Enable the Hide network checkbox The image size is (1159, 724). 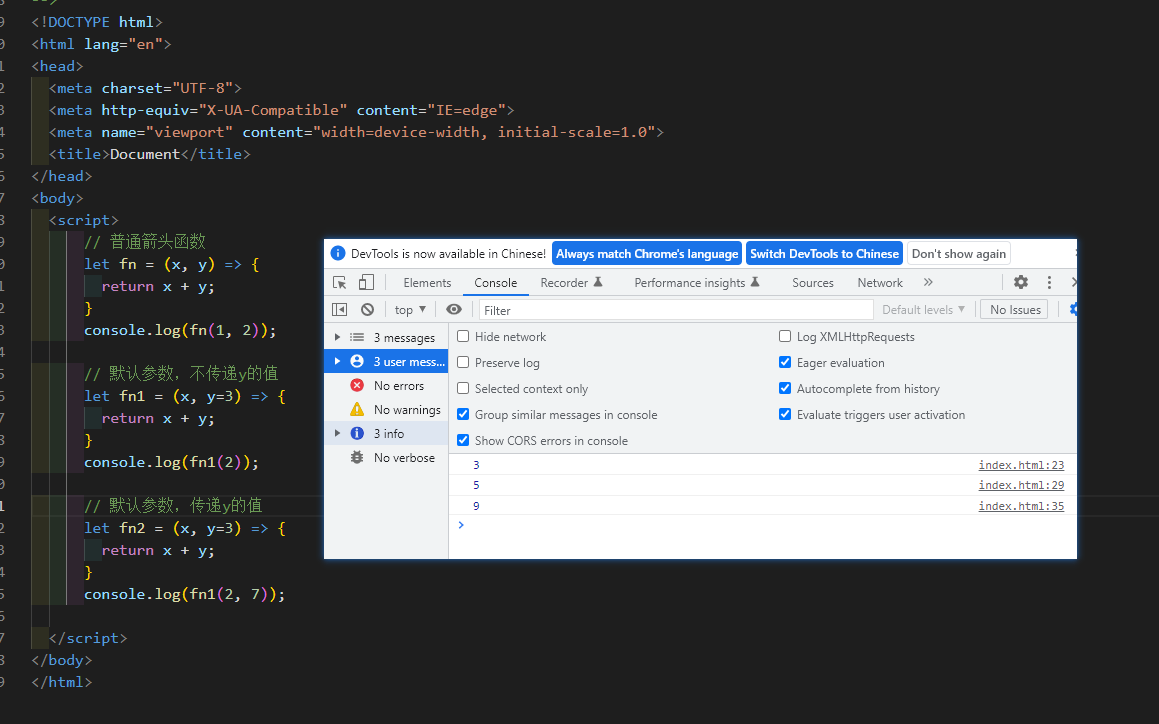463,337
